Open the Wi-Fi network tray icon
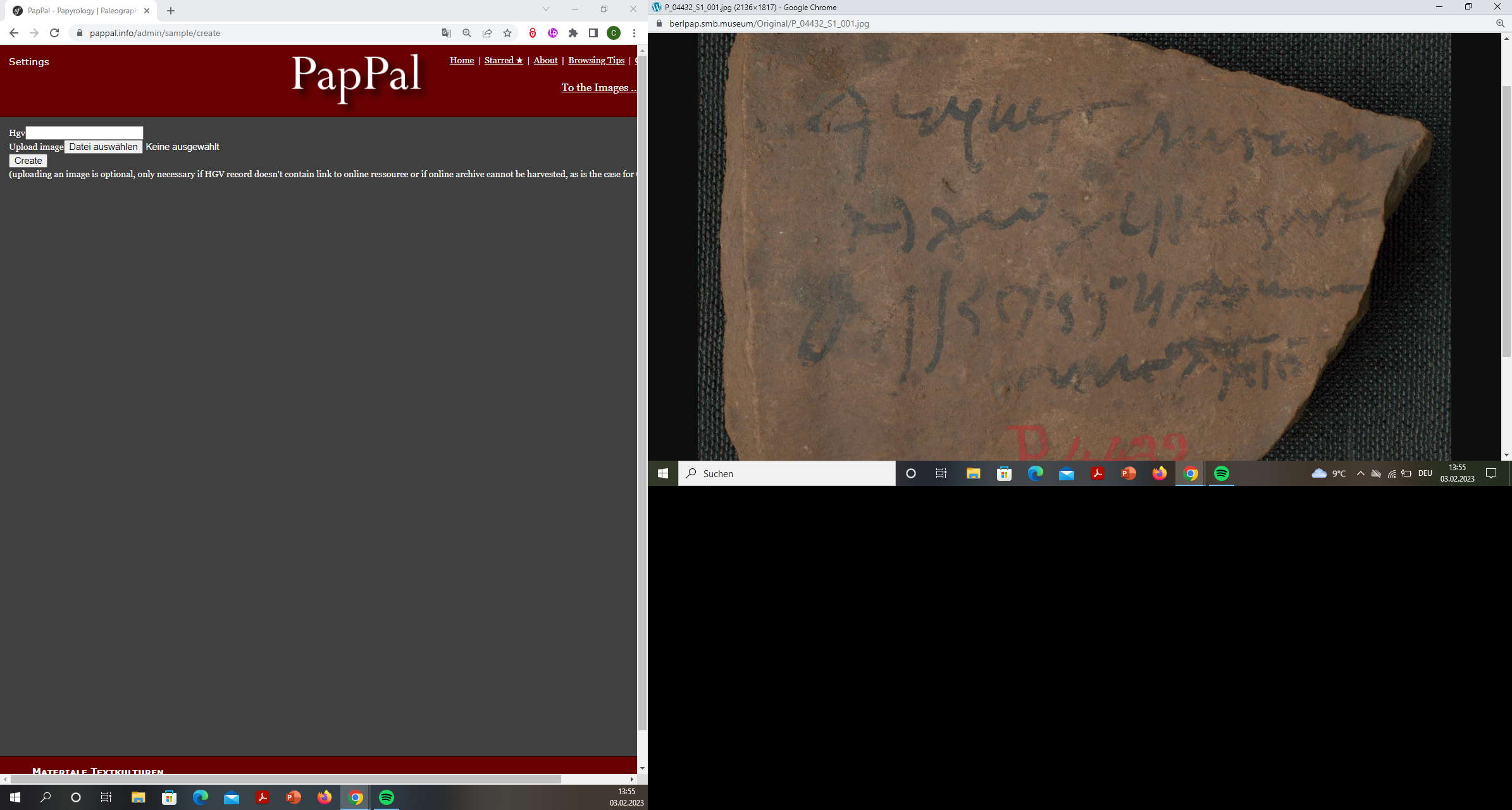Viewport: 1512px width, 810px height. pyautogui.click(x=1391, y=473)
